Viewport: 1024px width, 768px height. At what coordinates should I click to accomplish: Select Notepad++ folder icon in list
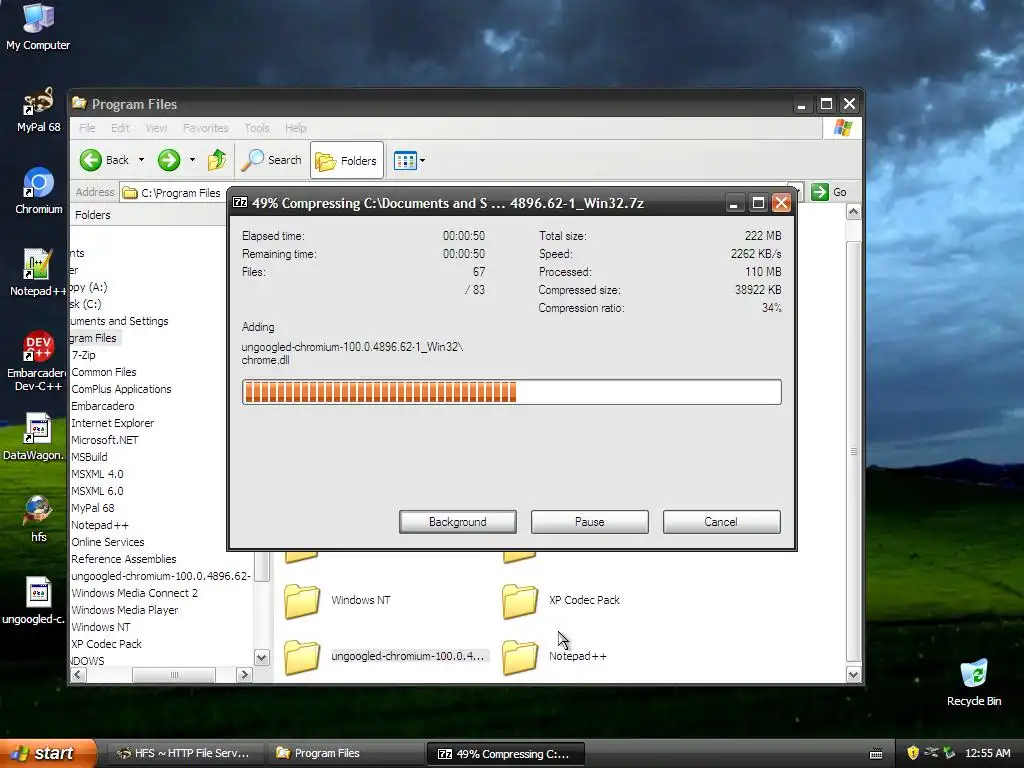click(520, 656)
